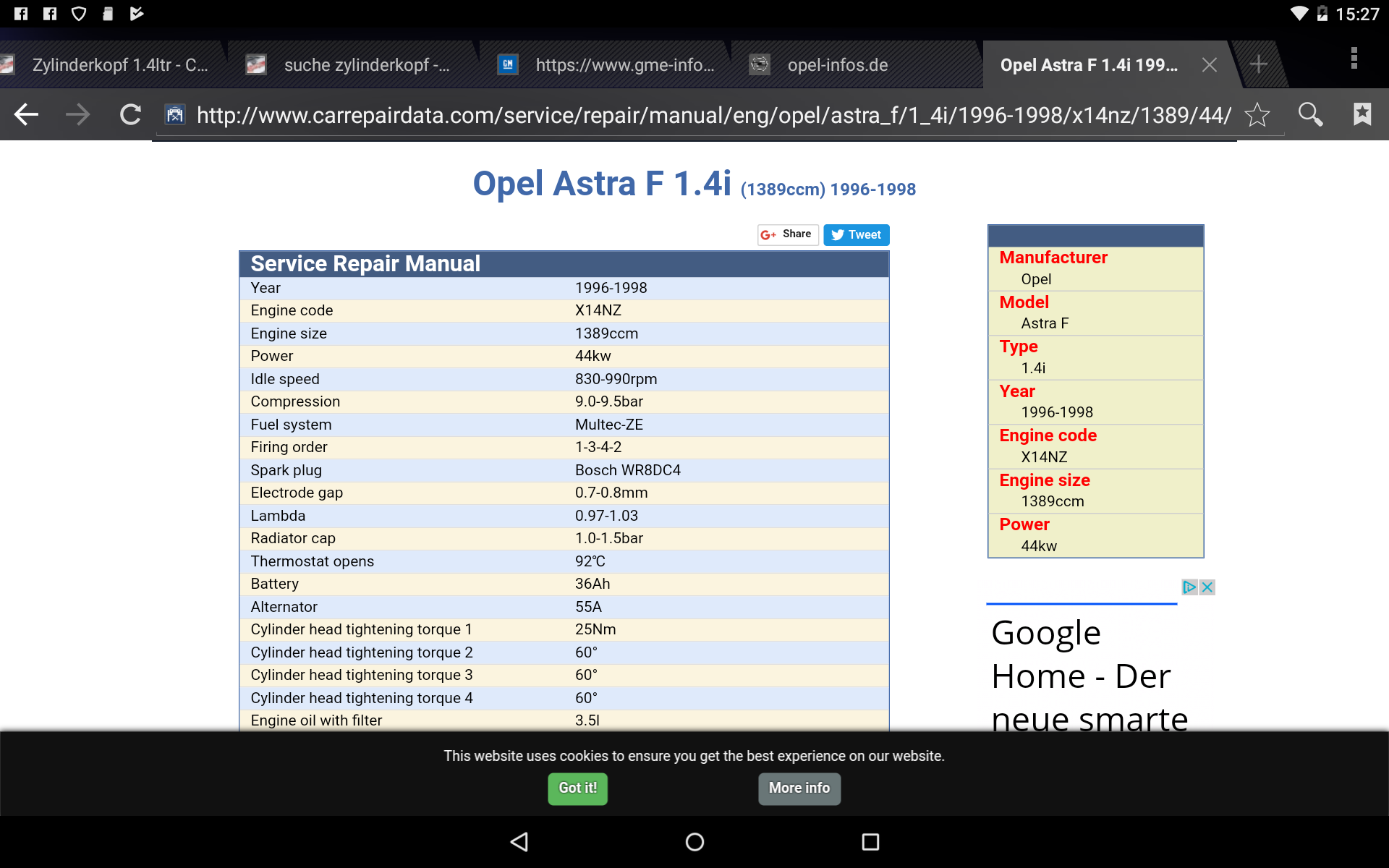The image size is (1389, 868).
Task: Click Manufacturer label in sidebar
Action: coord(1053,258)
